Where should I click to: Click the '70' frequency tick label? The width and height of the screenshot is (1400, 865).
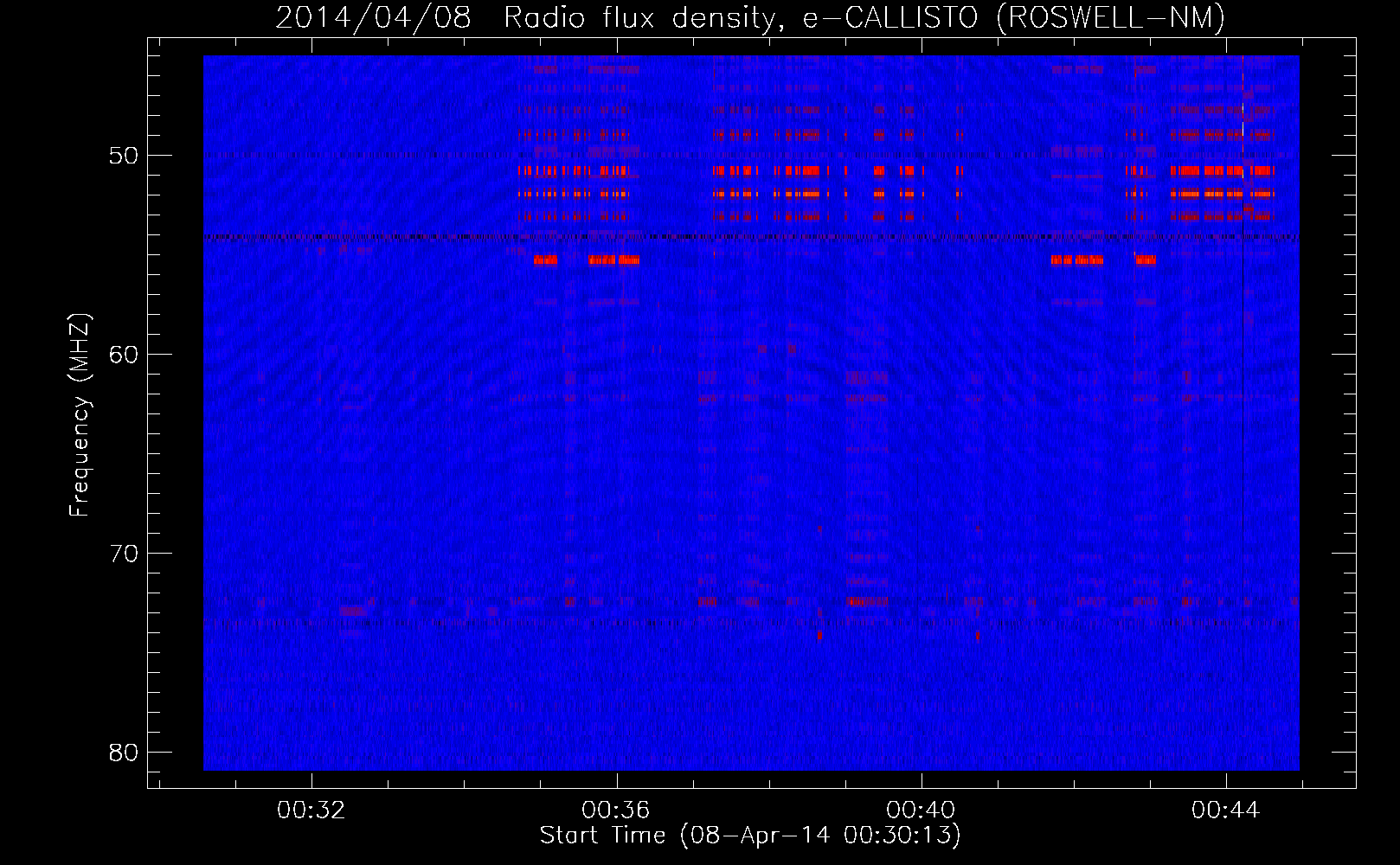tap(124, 554)
